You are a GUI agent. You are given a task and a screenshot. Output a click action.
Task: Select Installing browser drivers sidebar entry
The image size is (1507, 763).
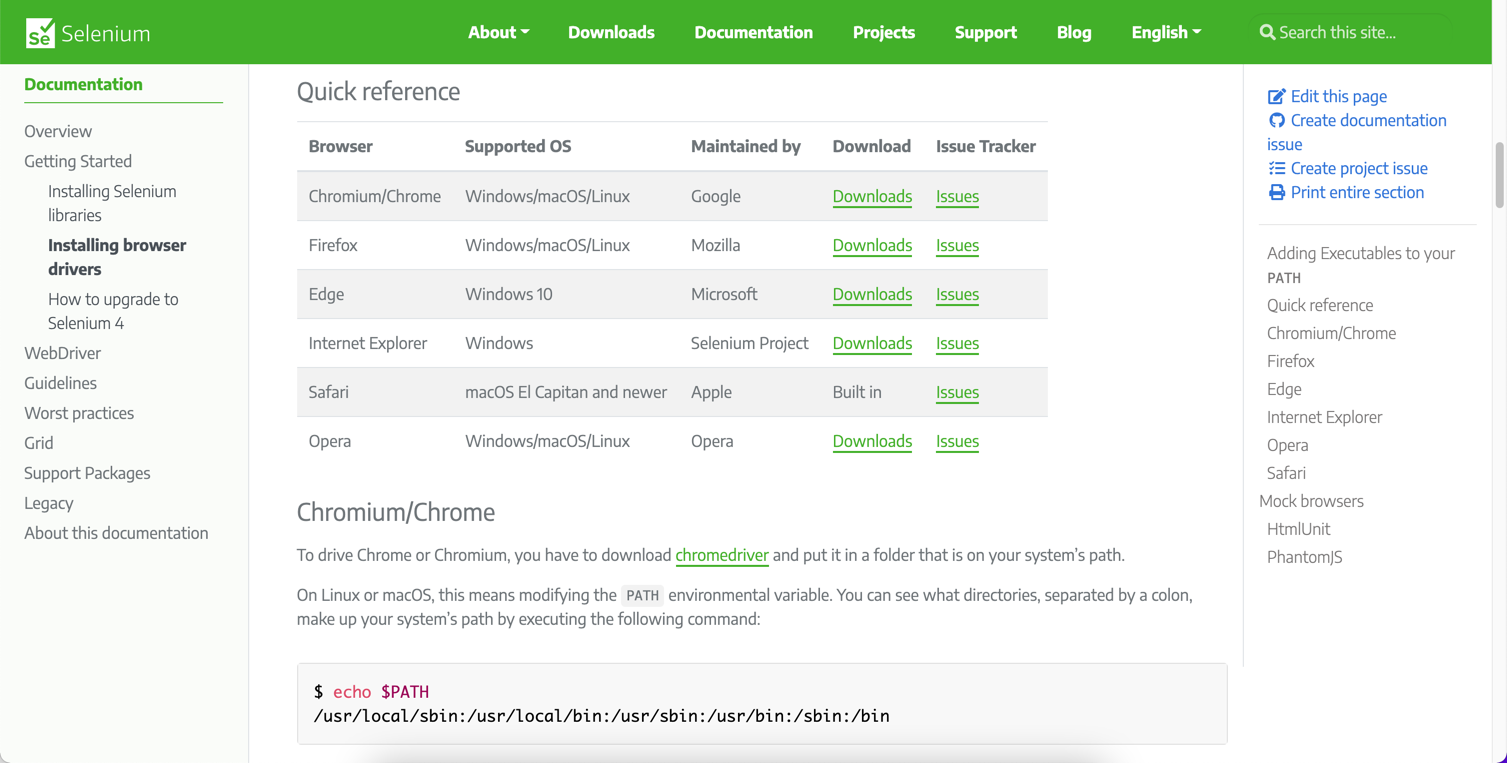(117, 257)
